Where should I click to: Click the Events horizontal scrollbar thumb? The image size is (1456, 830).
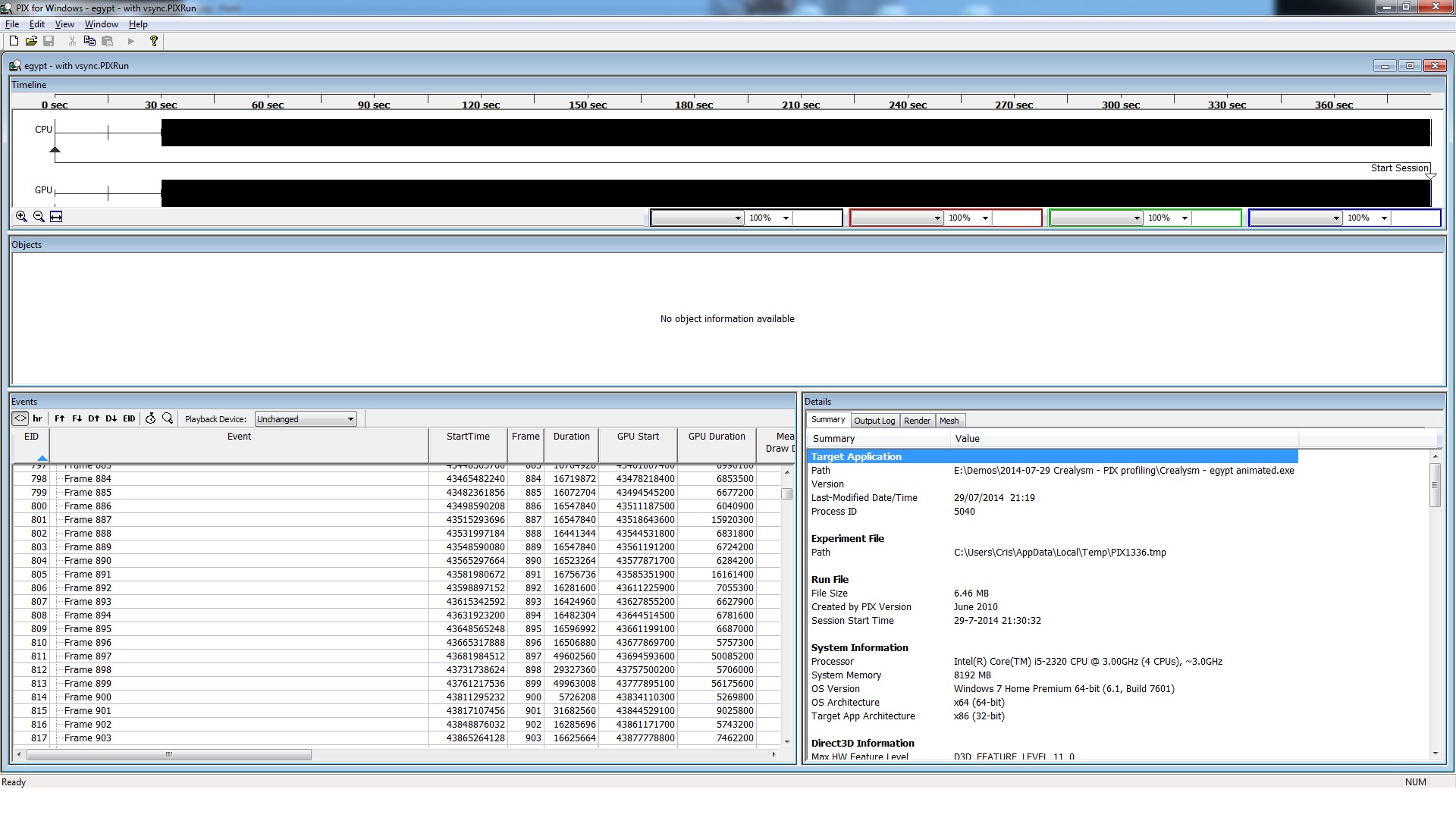(168, 755)
